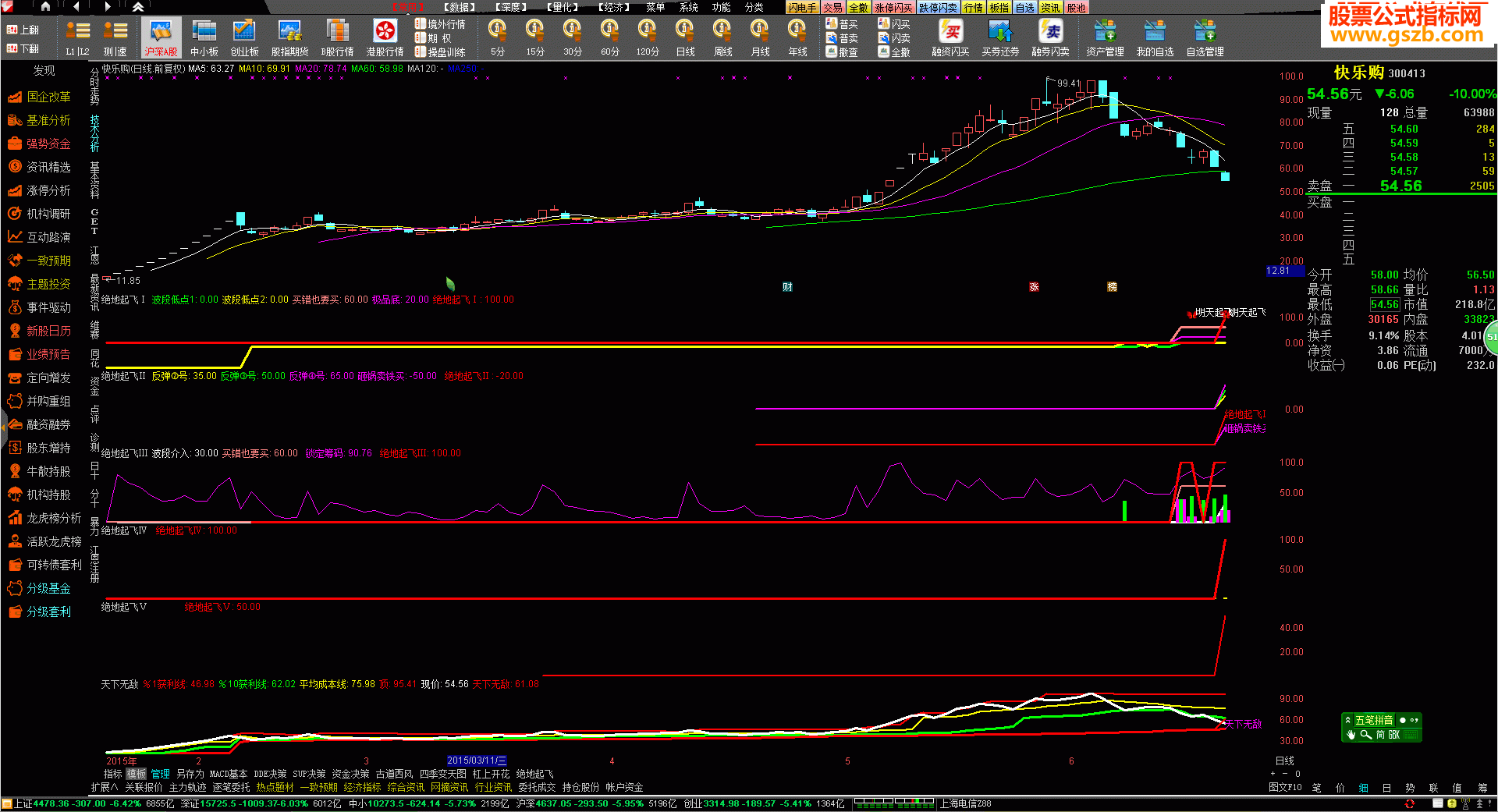Open the 热点题材 bottom tab
This screenshot has width=1498, height=812.
point(275,787)
